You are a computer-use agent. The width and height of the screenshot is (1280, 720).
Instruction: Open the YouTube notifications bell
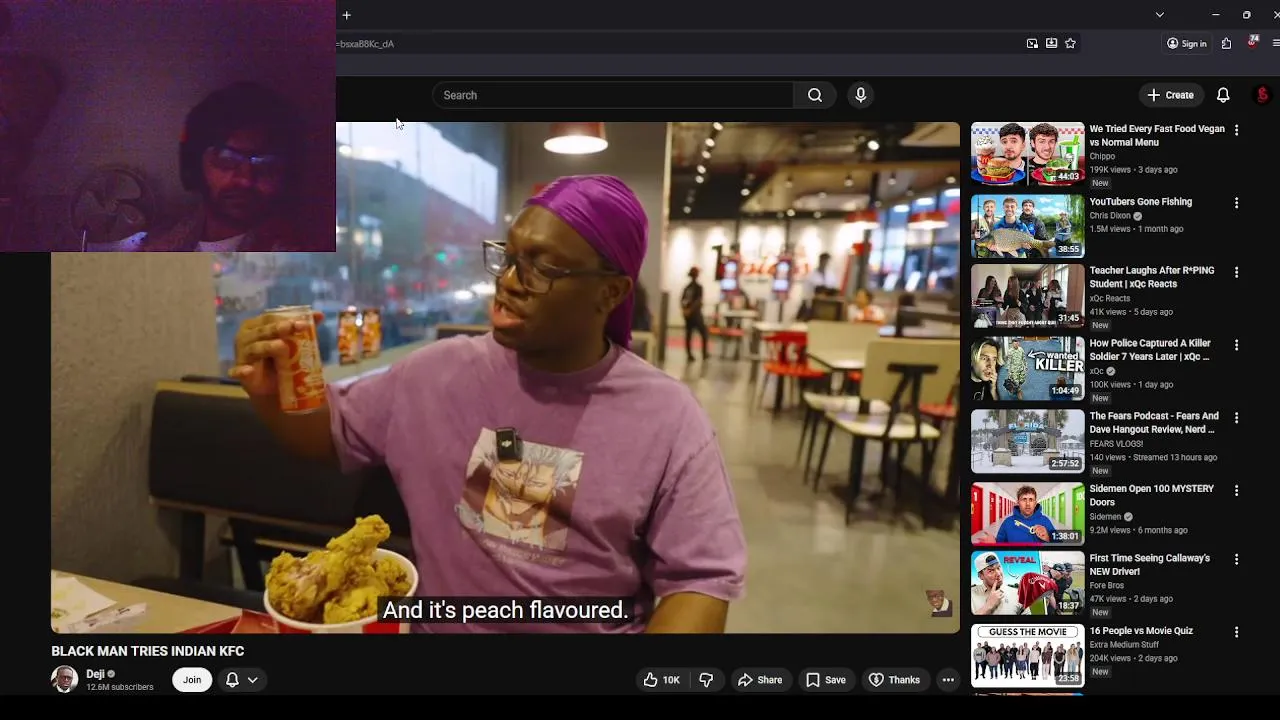[1223, 95]
